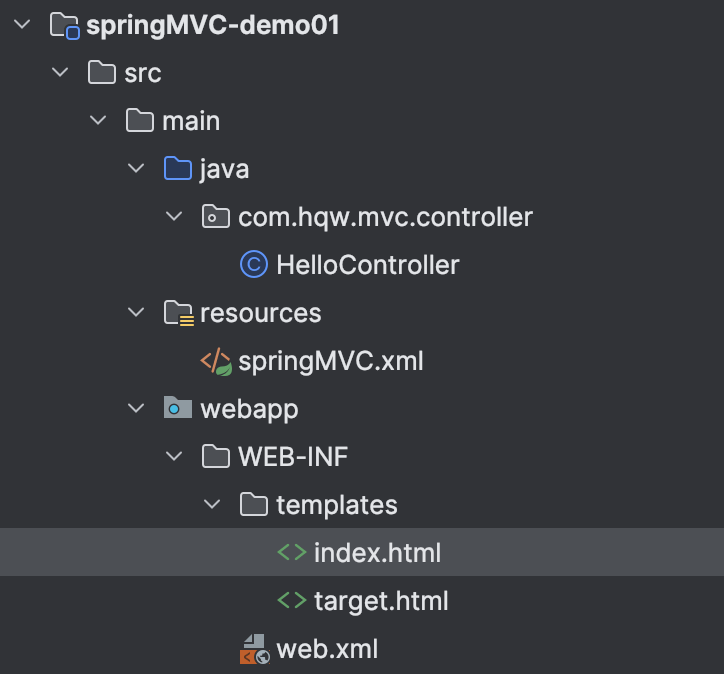Click the index.html file icon
This screenshot has width=724, height=674.
[x=291, y=553]
